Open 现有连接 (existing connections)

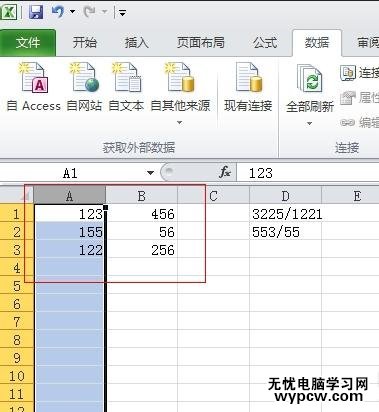click(x=248, y=87)
